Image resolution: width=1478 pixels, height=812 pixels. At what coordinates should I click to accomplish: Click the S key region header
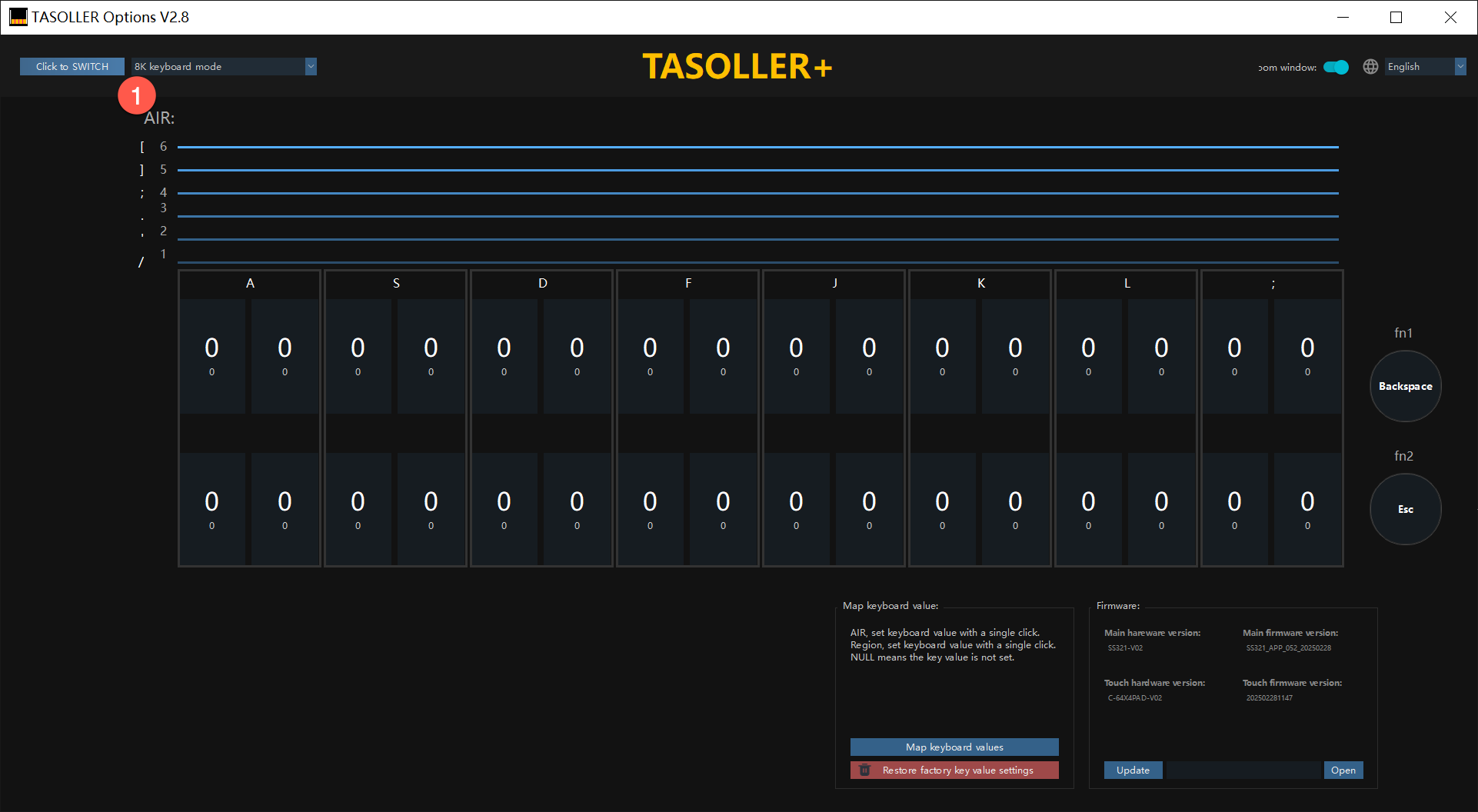tap(396, 284)
